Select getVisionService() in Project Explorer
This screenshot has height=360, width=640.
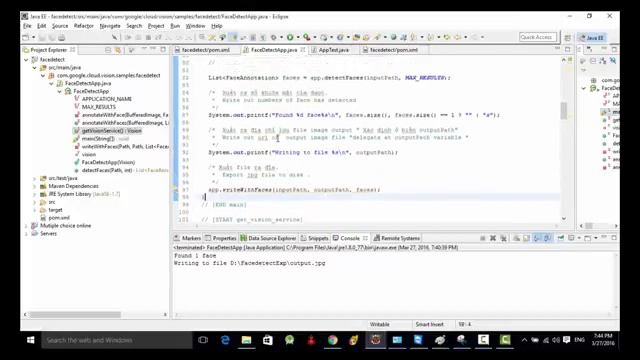click(x=107, y=131)
